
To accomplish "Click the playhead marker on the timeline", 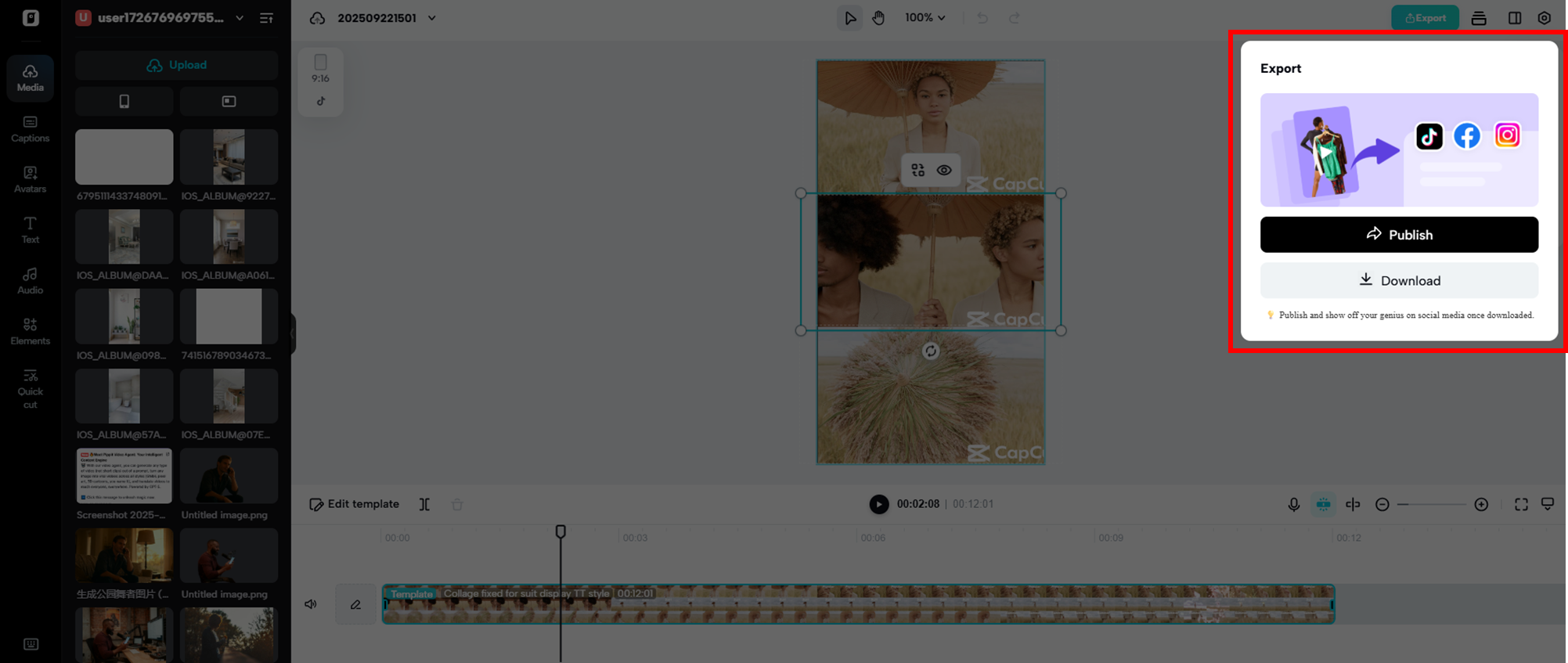I will (561, 531).
